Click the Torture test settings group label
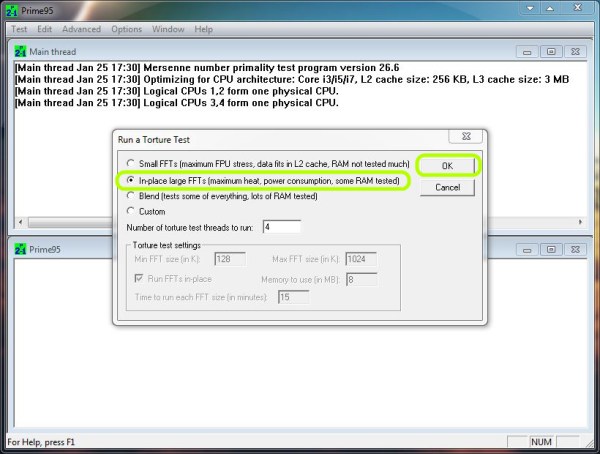This screenshot has height=454, width=600. coord(166,245)
